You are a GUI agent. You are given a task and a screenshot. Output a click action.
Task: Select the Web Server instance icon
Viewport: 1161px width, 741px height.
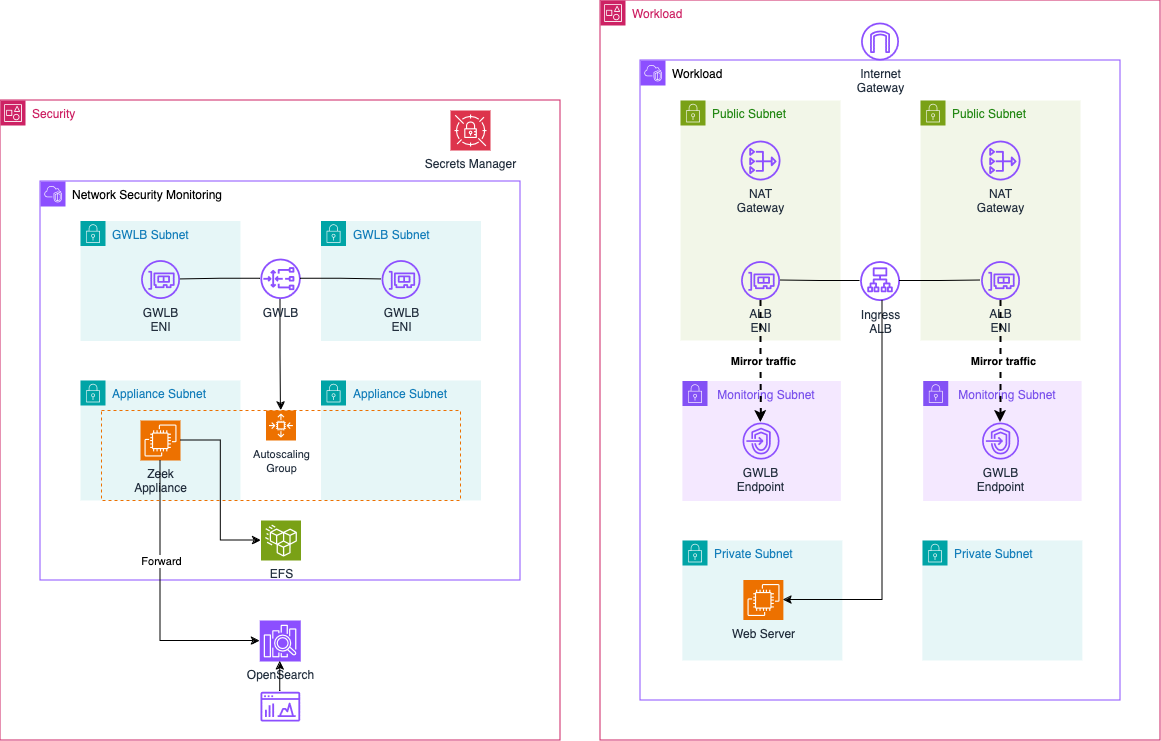tap(763, 600)
